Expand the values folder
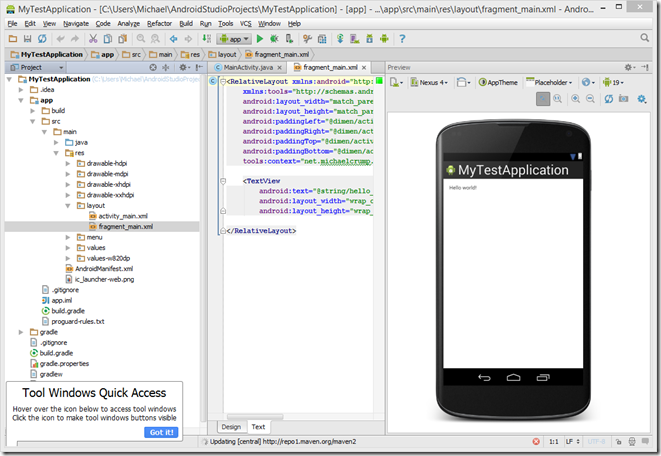Image resolution: width=661 pixels, height=456 pixels. 68,248
